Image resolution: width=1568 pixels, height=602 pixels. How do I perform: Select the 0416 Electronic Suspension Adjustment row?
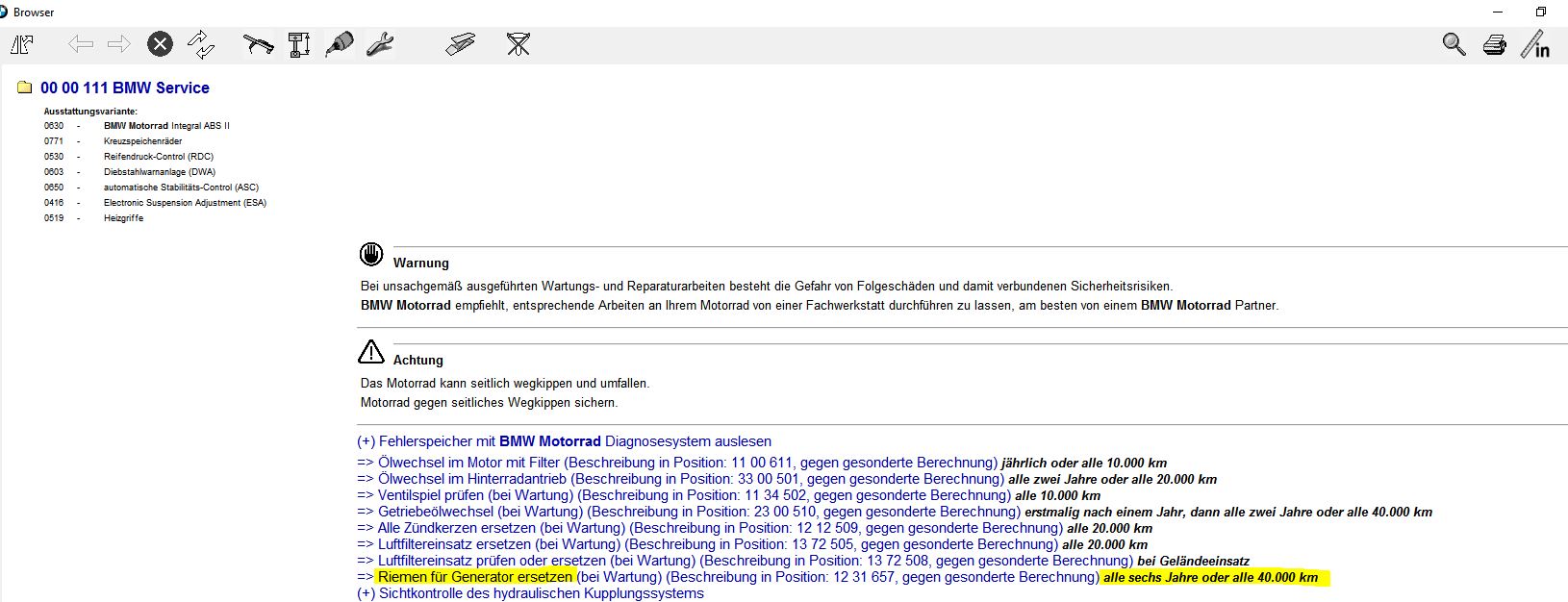(x=155, y=203)
